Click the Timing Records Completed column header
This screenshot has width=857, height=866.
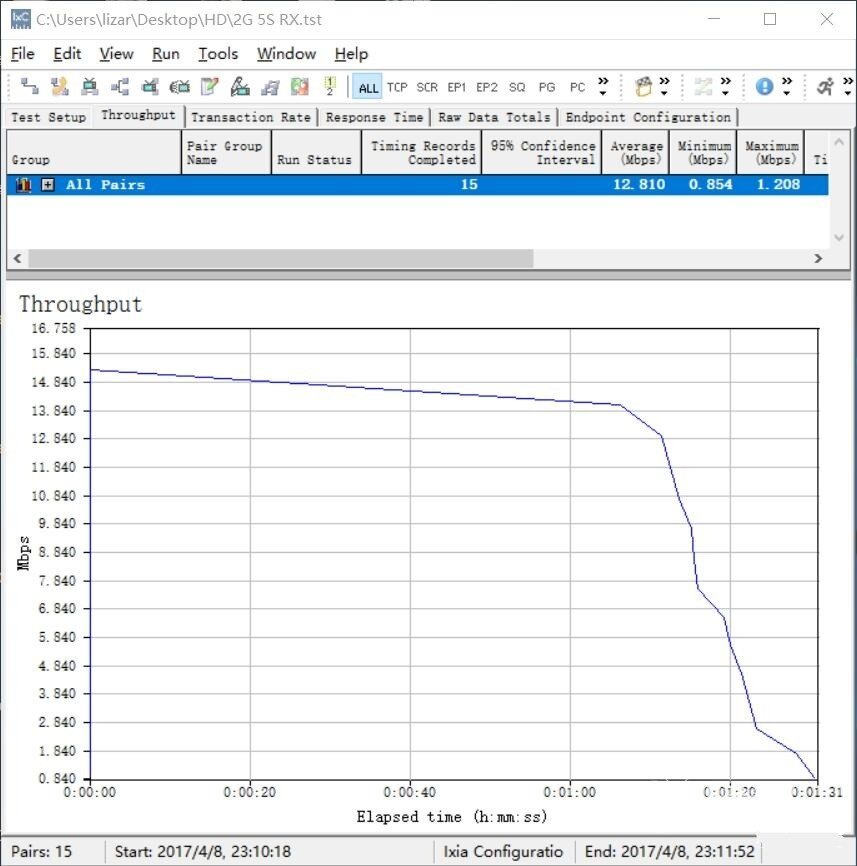(421, 153)
